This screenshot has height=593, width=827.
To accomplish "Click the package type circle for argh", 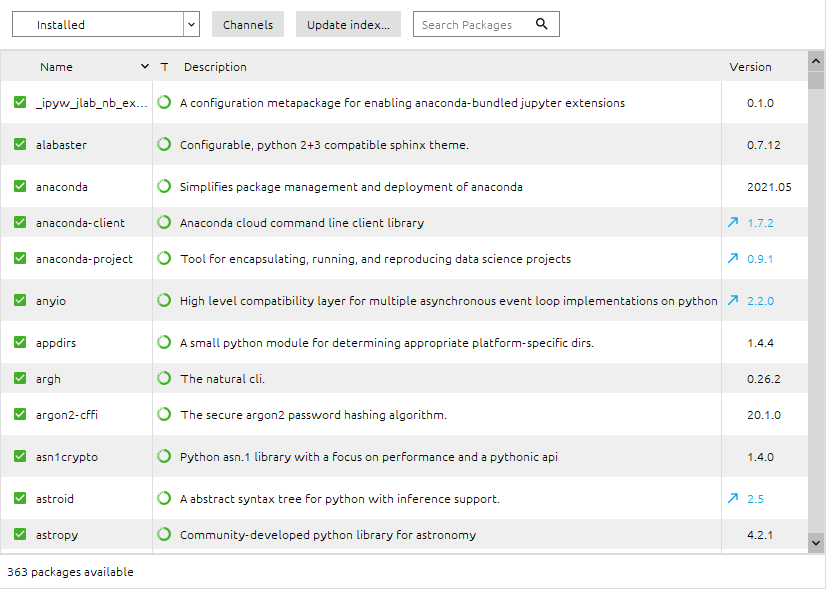I will 164,378.
